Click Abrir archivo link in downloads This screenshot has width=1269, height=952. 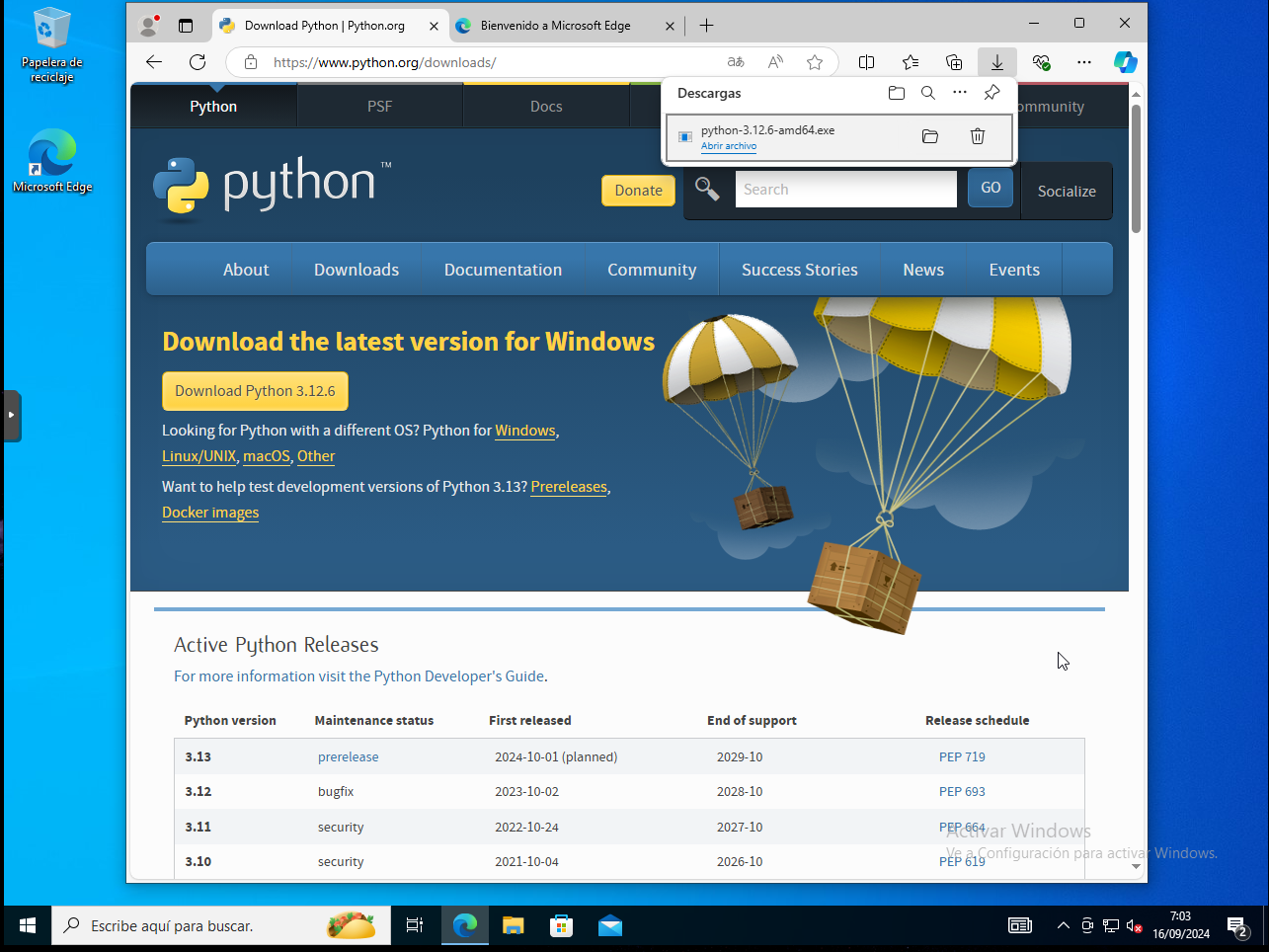729,146
